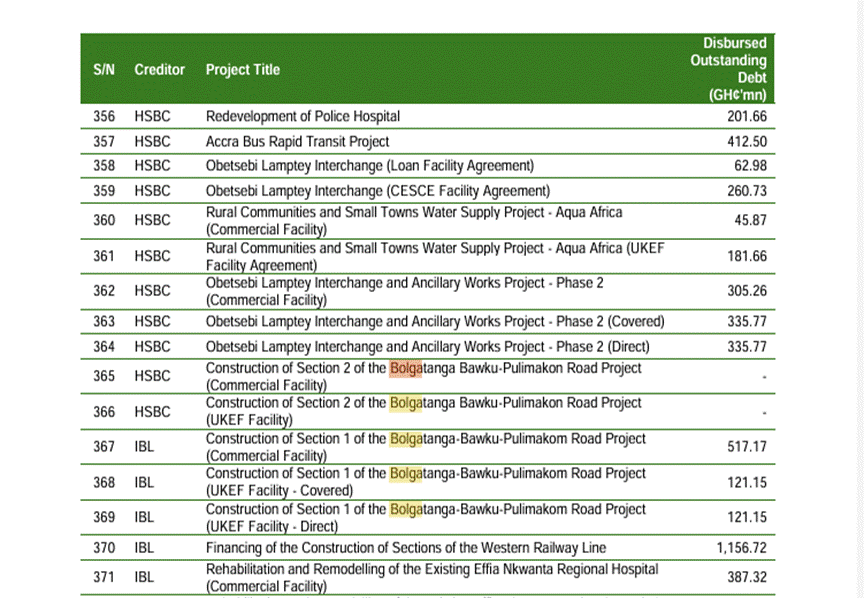Screen dimensions: 864x598
Task: Click Phase 2 (Commercial Facility) title in row 362
Action: (x=404, y=291)
